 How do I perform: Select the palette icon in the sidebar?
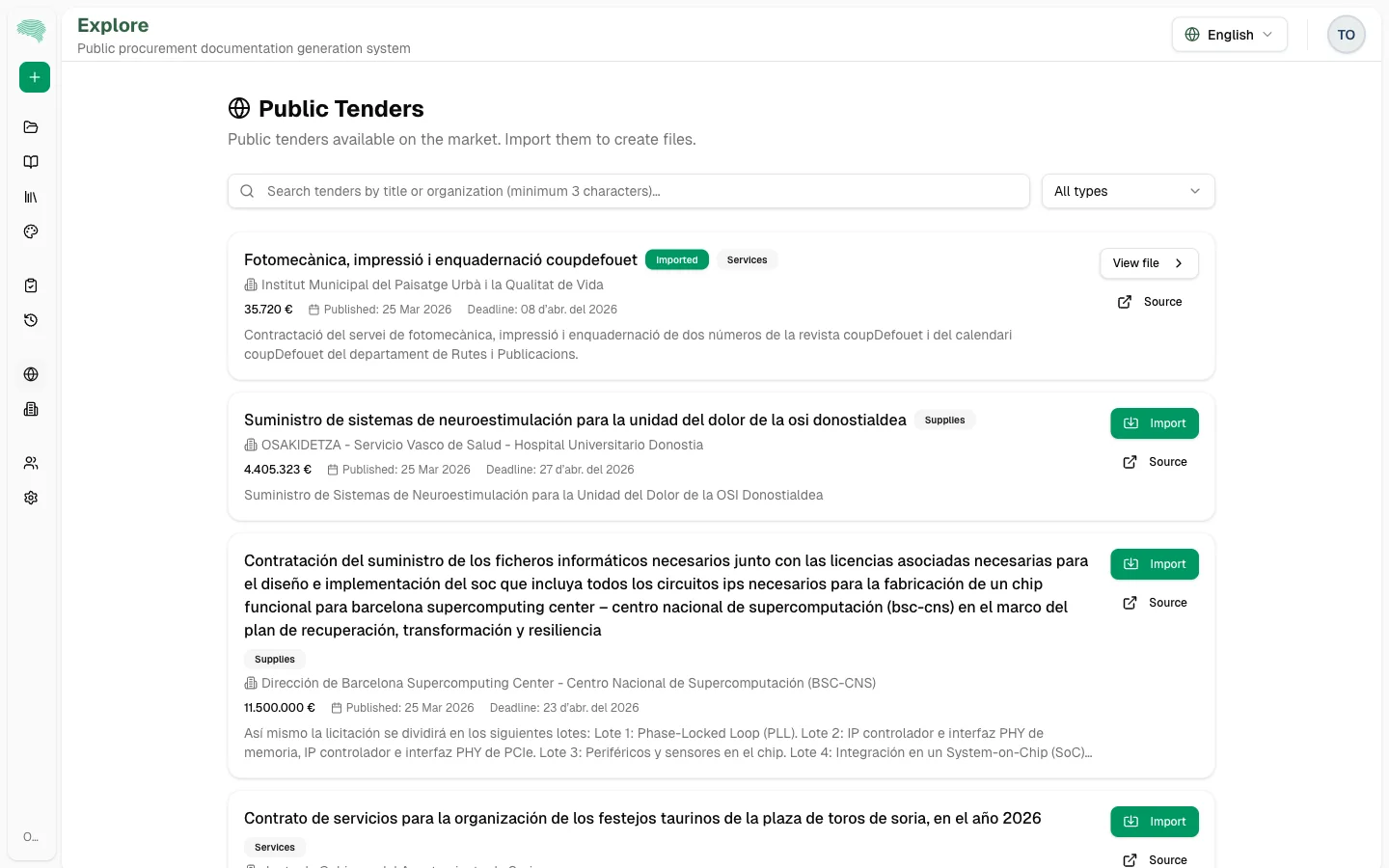31,231
